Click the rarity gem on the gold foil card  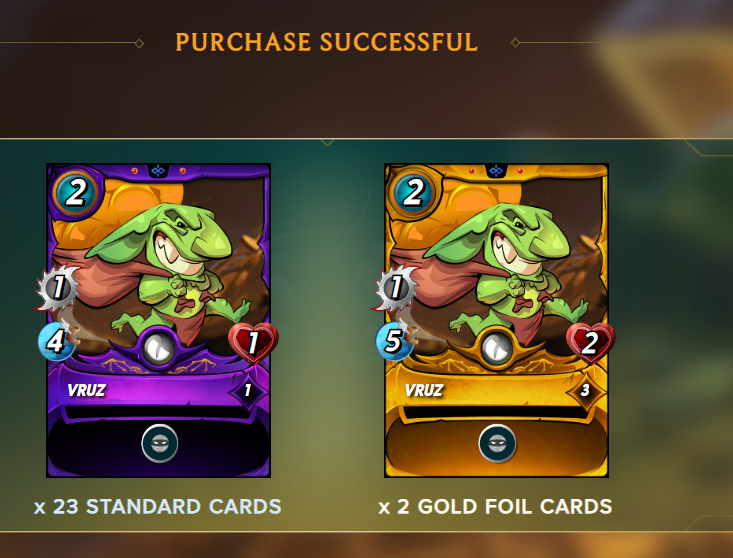click(496, 348)
